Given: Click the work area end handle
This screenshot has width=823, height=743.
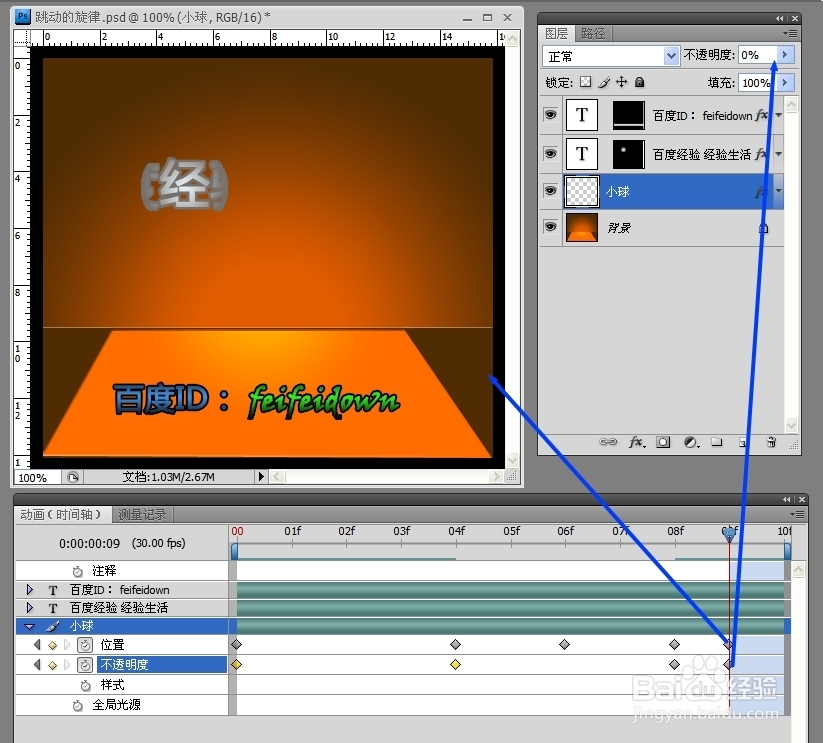Looking at the screenshot, I should pyautogui.click(x=787, y=551).
